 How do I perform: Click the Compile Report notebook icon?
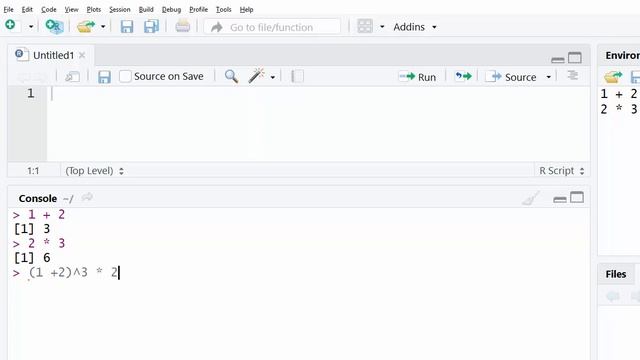297,76
